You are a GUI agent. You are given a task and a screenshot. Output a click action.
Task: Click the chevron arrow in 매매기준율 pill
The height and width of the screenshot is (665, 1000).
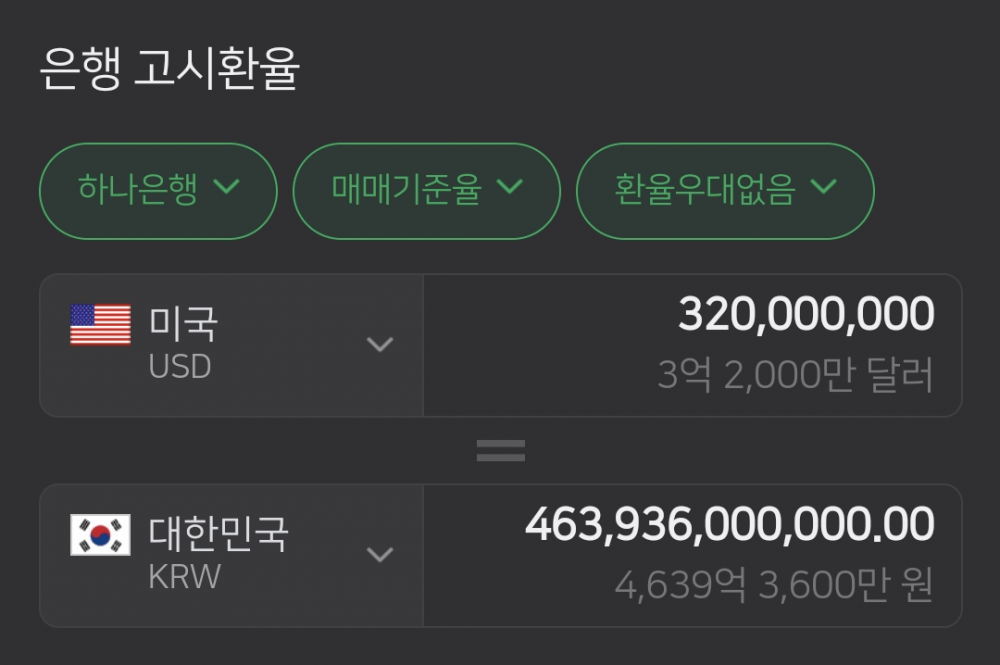(510, 187)
